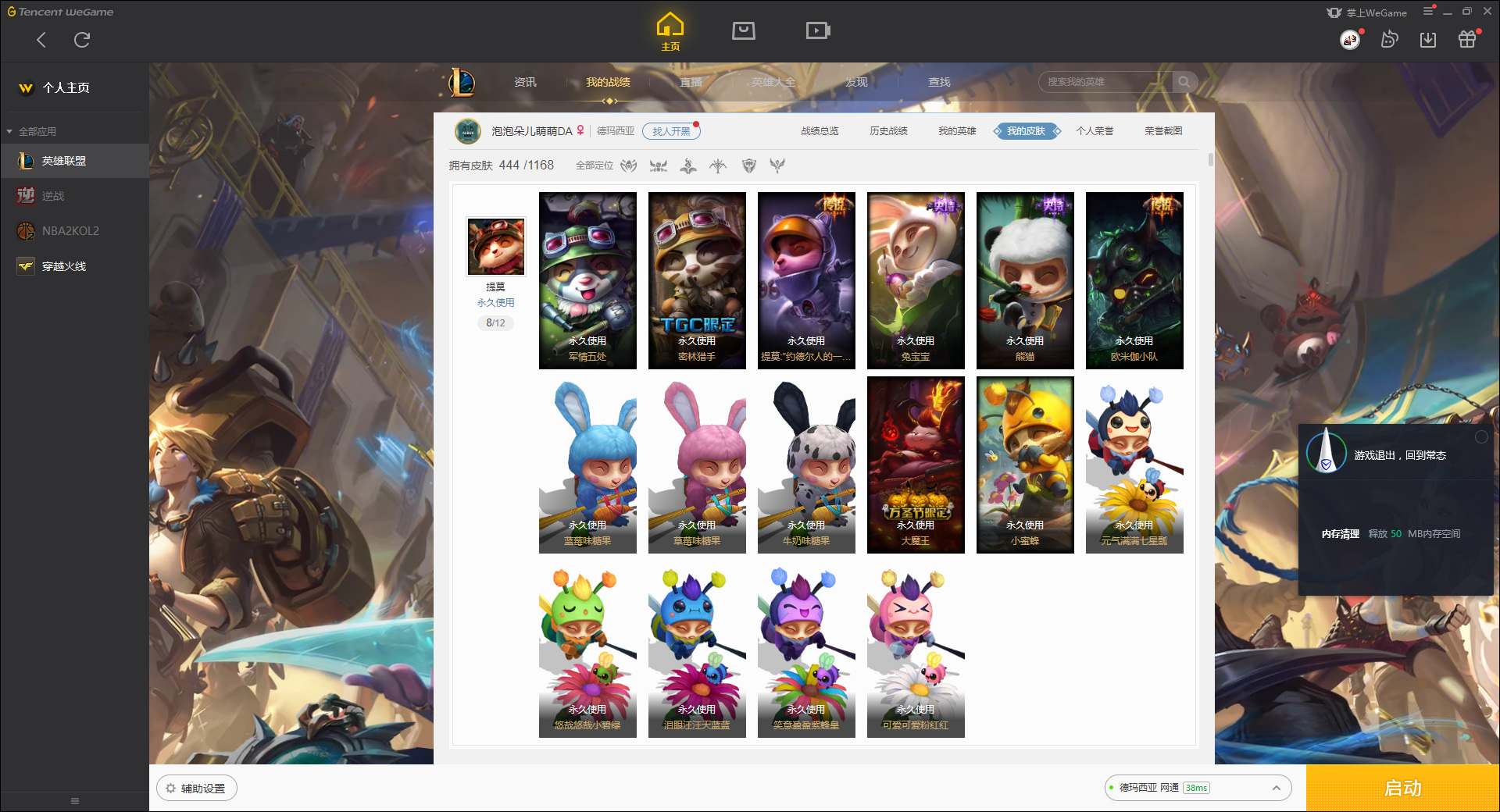This screenshot has height=812, width=1500.
Task: Open the 我的战绩 tab
Action: (x=608, y=82)
